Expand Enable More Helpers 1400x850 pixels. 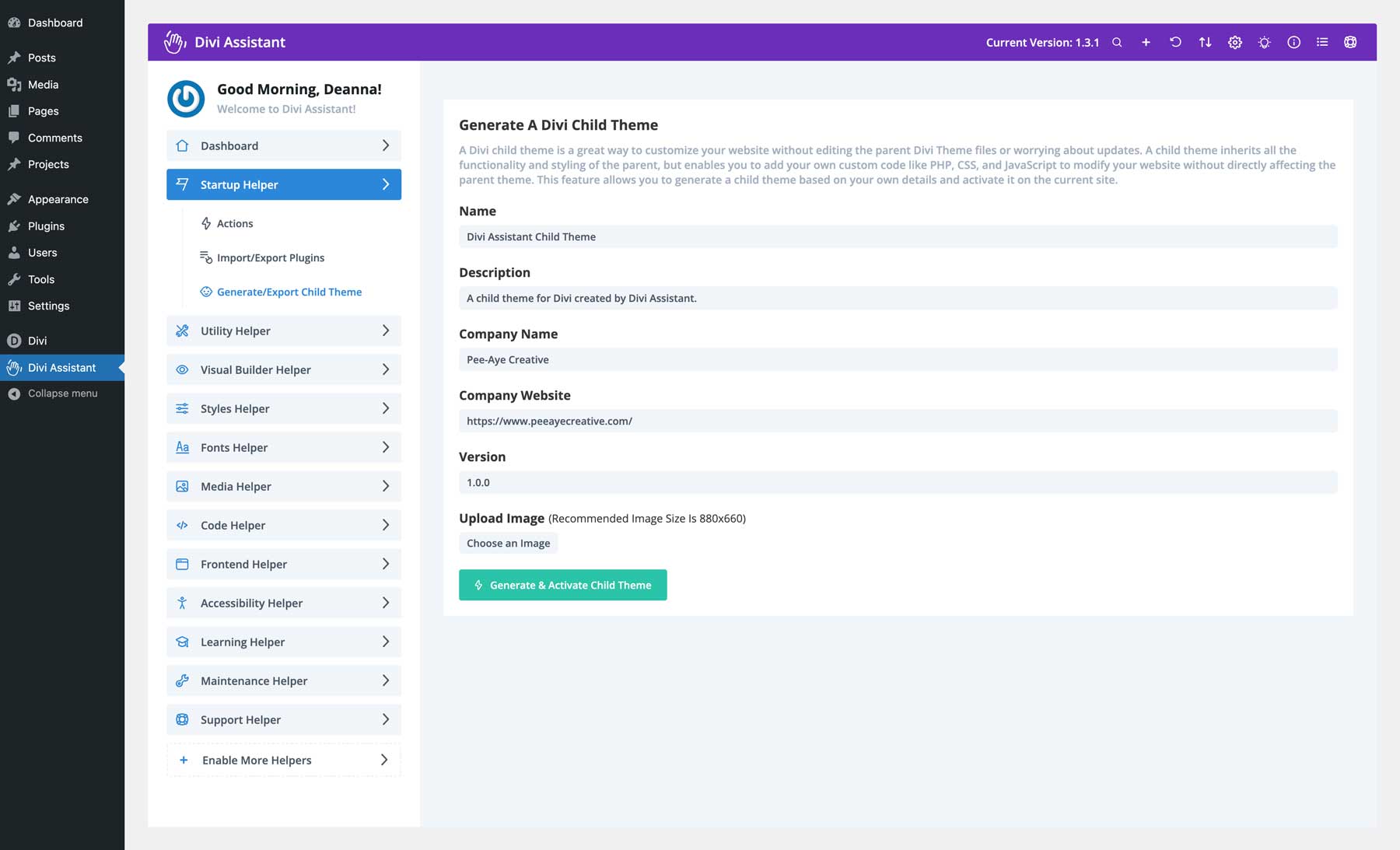(x=284, y=761)
